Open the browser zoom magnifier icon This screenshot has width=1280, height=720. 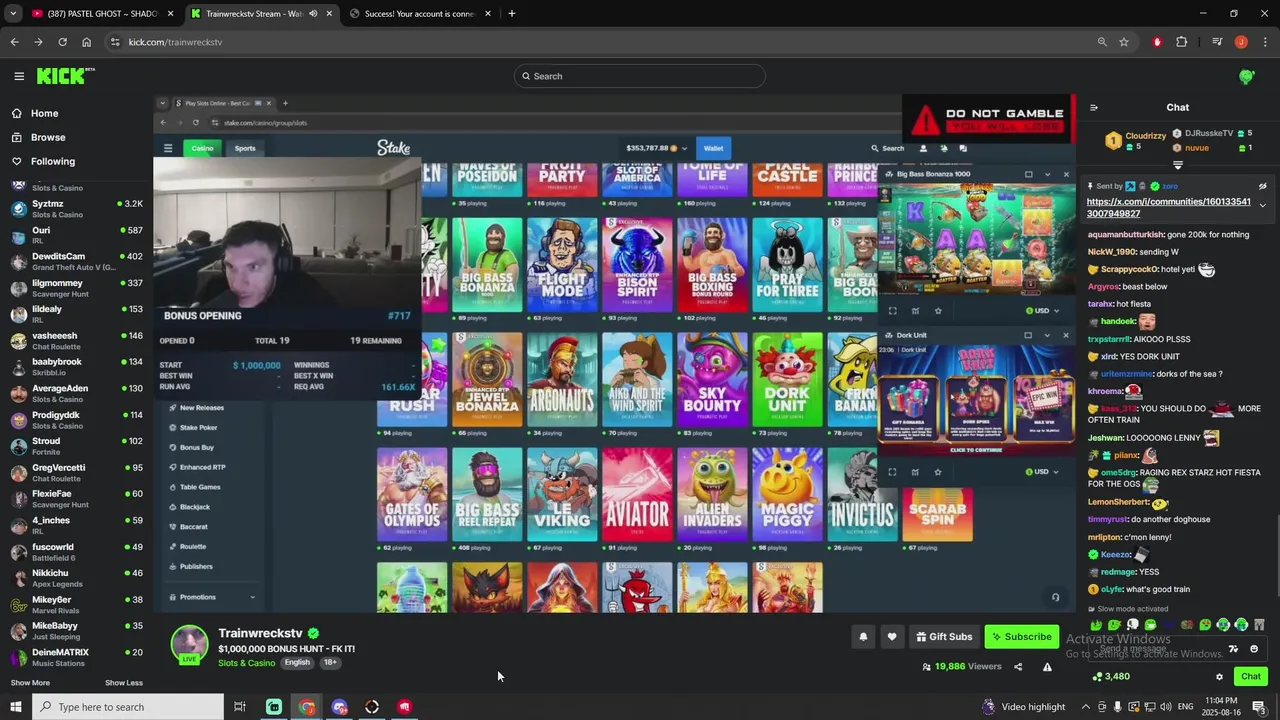[x=1102, y=42]
